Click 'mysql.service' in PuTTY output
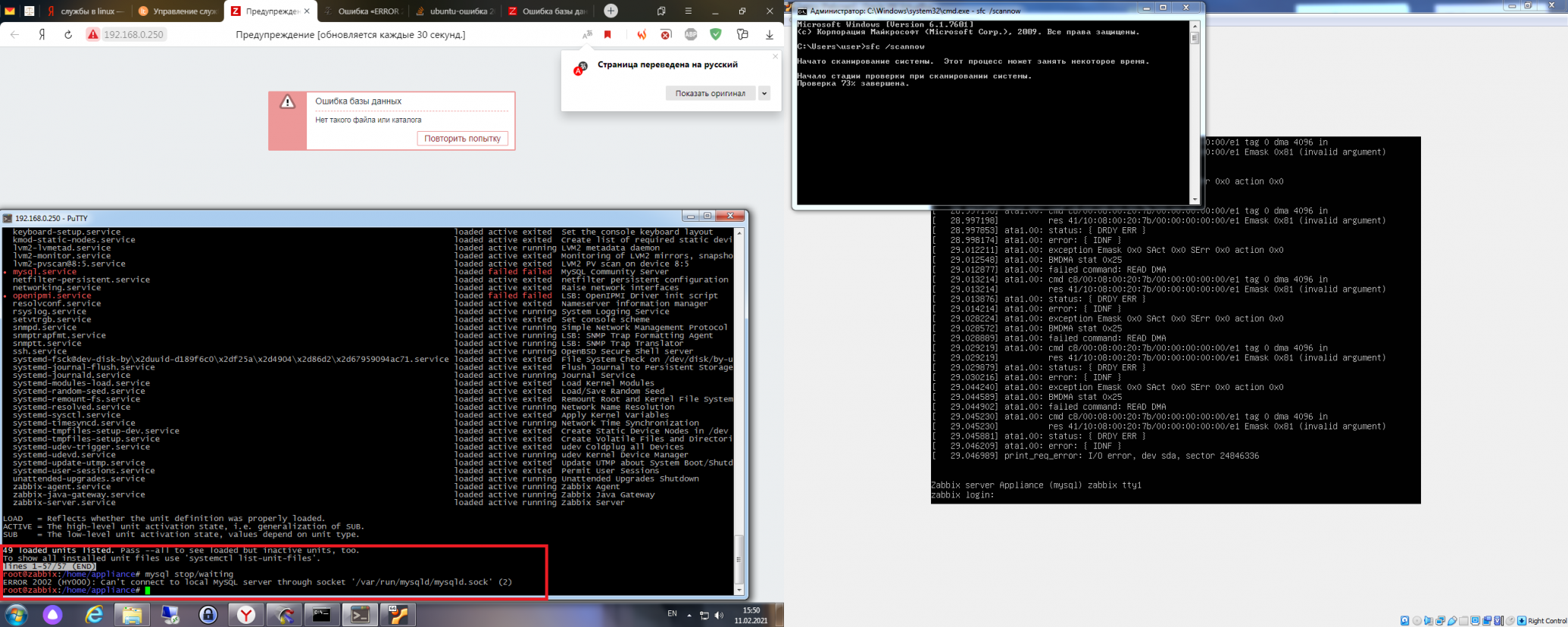 (45, 272)
